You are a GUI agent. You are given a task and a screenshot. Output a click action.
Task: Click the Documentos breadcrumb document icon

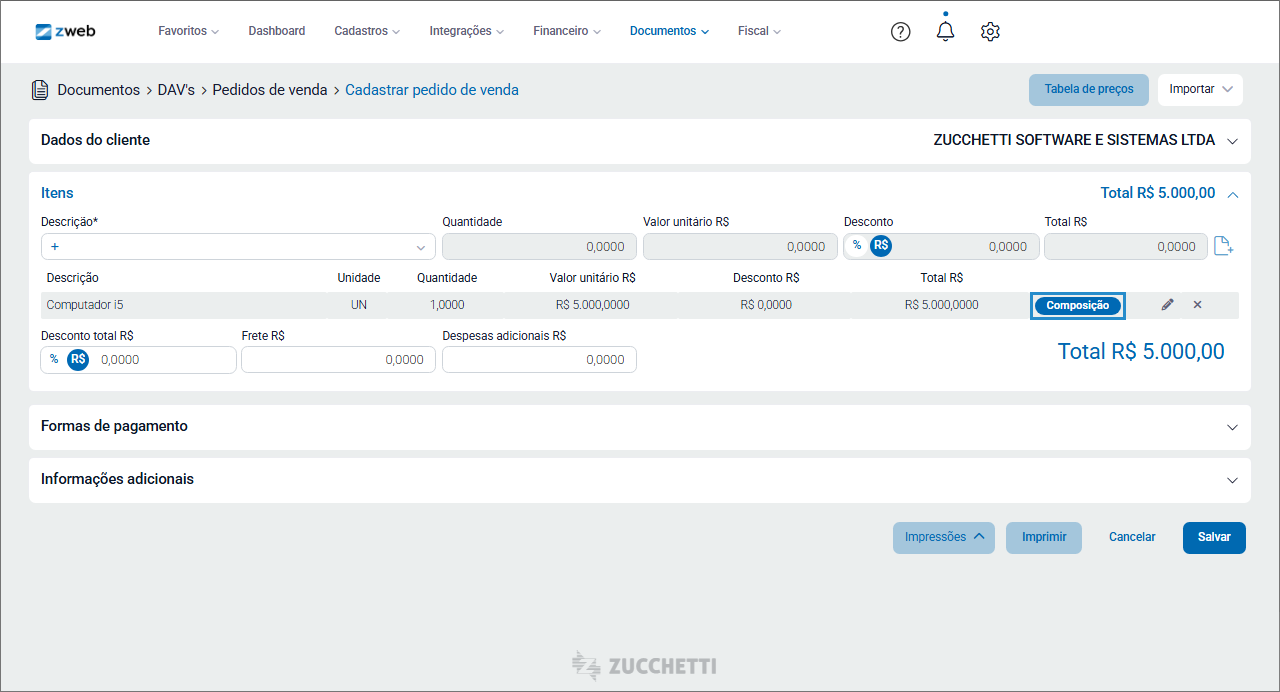click(40, 90)
